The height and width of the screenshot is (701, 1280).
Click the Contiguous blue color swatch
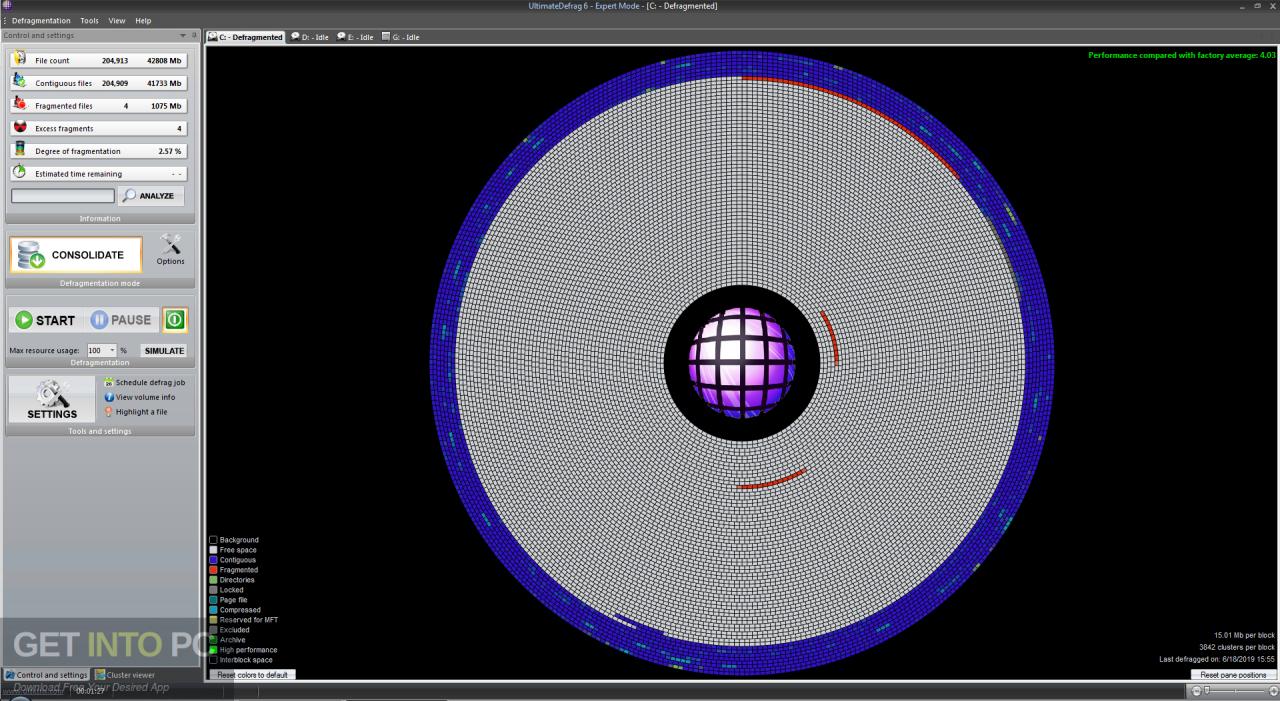(213, 560)
